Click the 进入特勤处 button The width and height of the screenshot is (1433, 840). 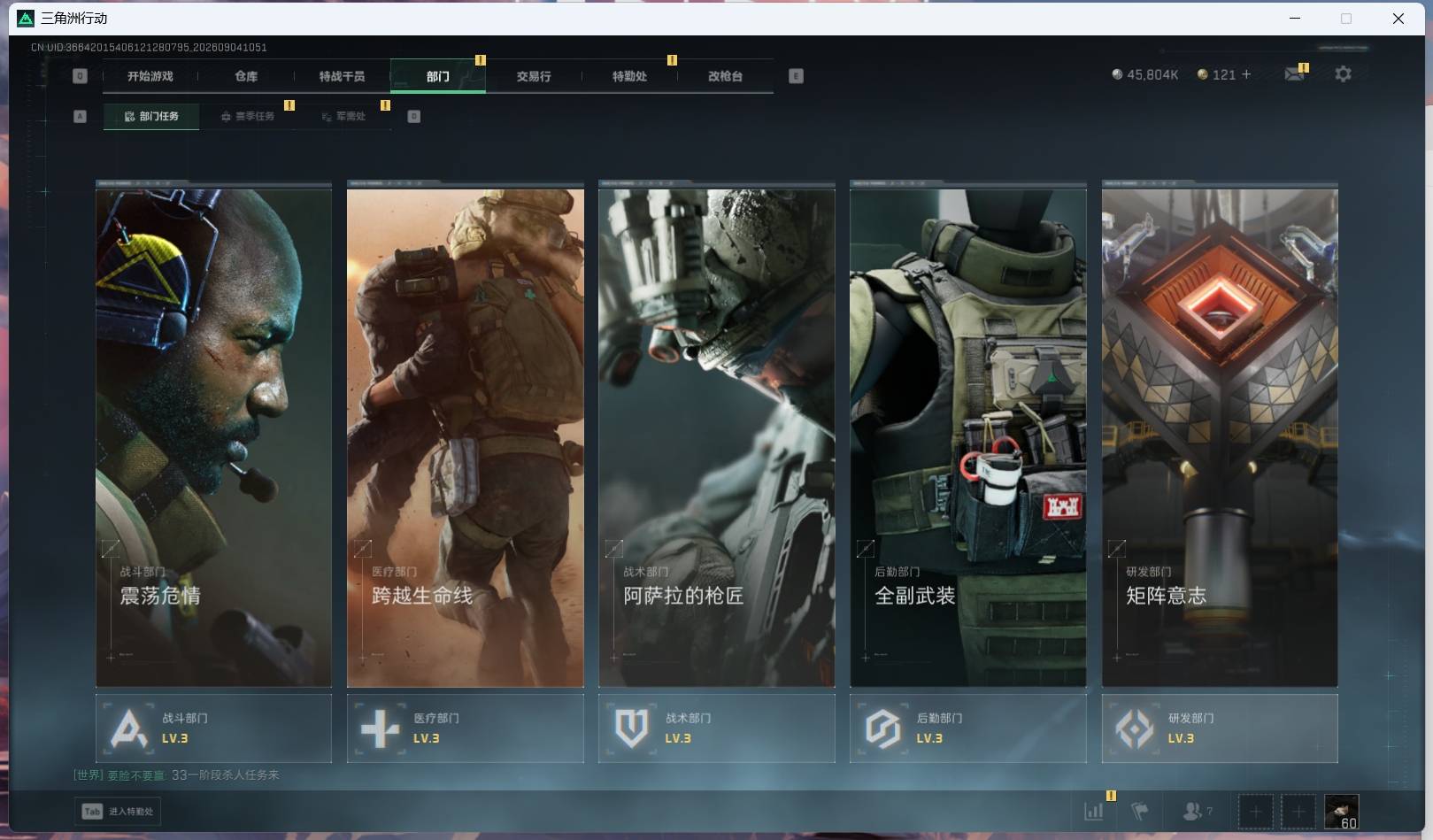point(118,811)
